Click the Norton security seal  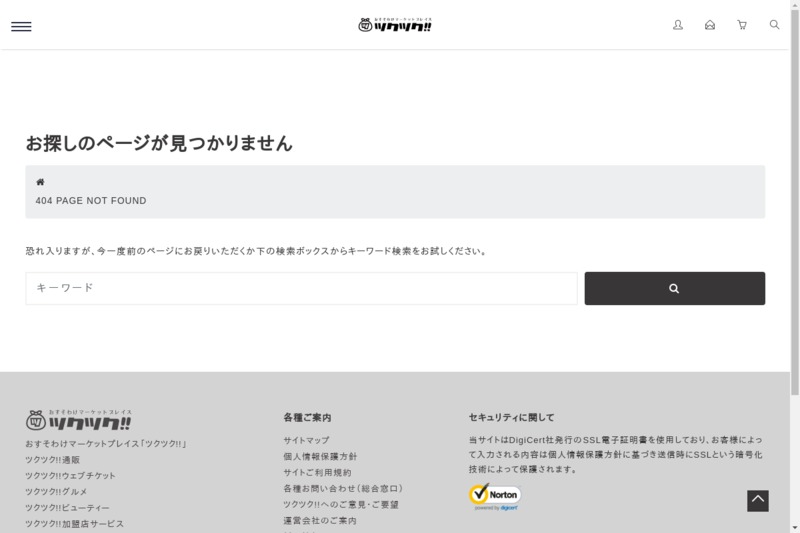coord(495,496)
